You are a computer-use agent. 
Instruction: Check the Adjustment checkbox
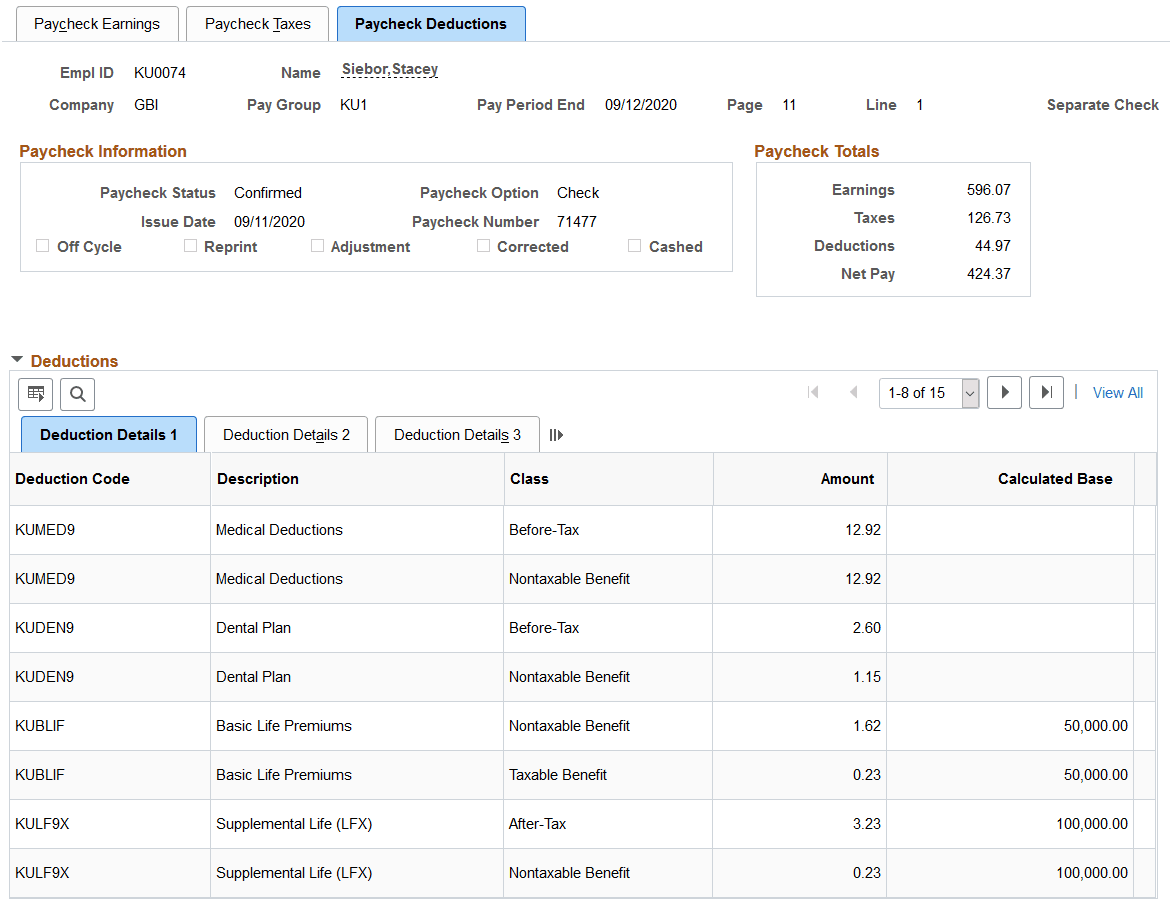(x=317, y=245)
